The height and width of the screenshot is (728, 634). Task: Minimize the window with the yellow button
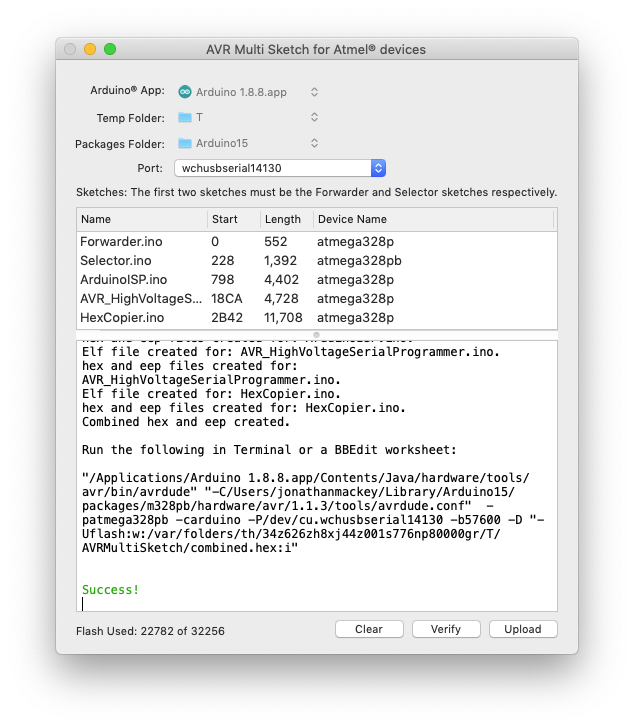coord(90,49)
